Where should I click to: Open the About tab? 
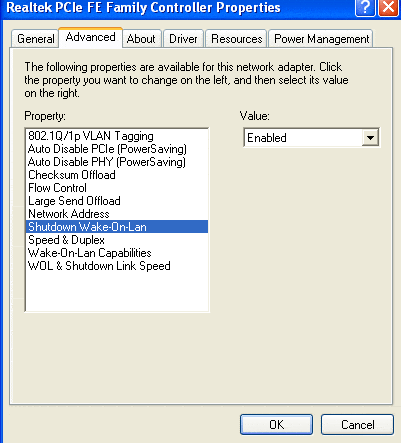(x=141, y=39)
